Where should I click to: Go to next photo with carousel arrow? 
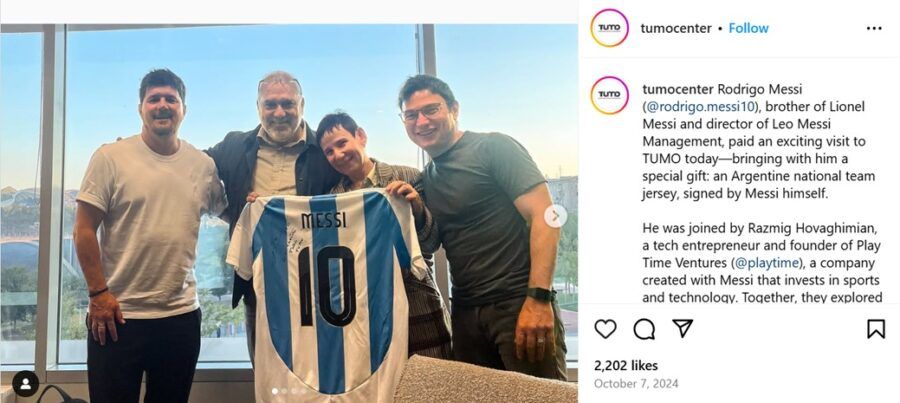click(556, 216)
